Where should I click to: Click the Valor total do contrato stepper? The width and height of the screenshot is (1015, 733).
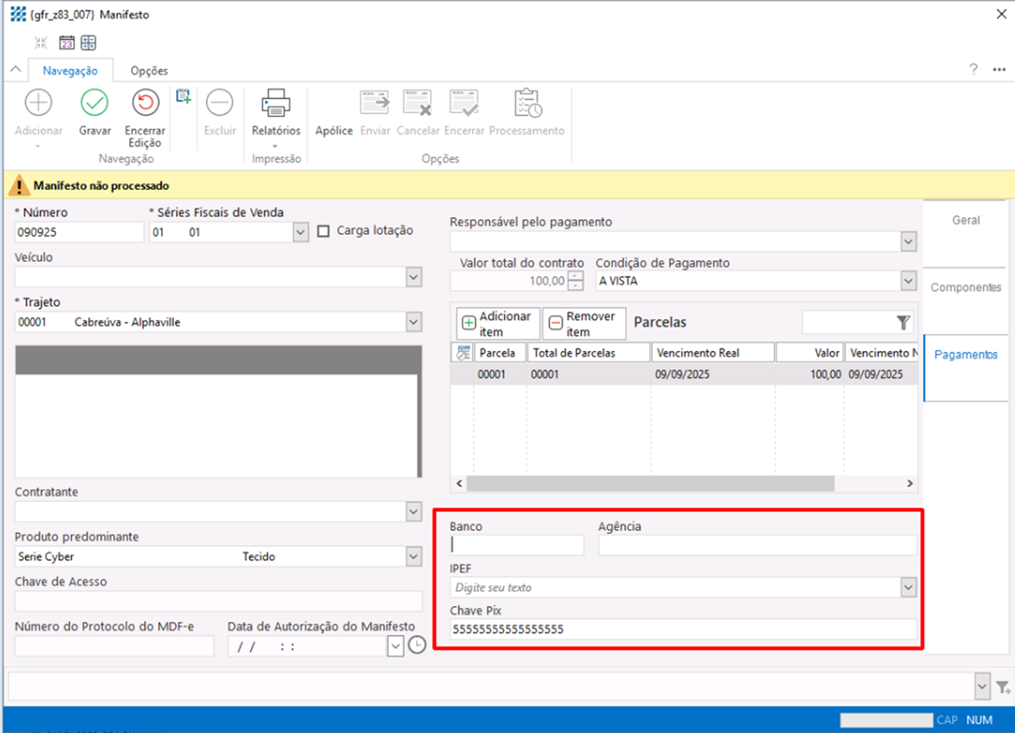575,281
